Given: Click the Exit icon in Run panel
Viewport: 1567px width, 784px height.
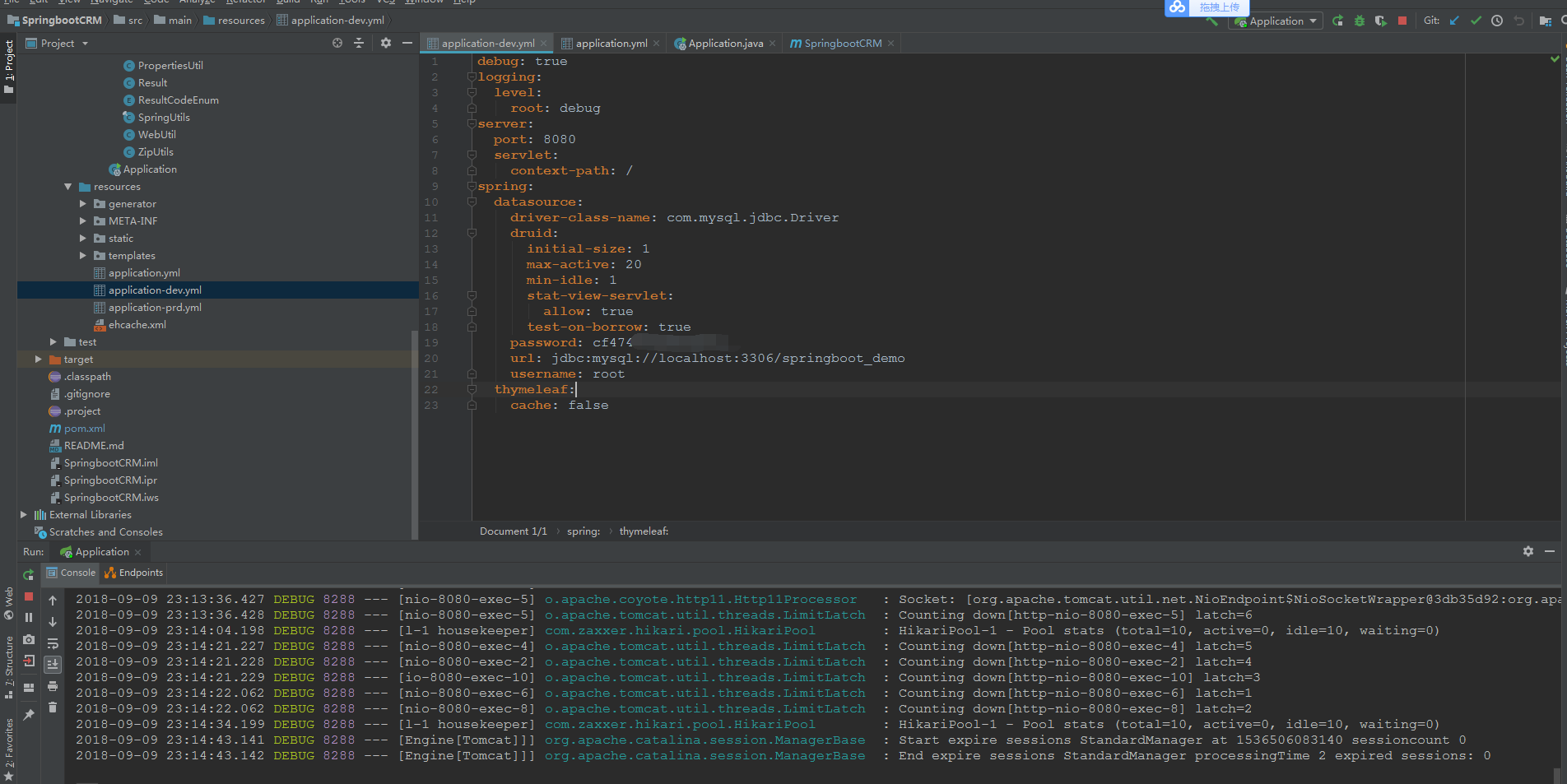Looking at the screenshot, I should (29, 661).
